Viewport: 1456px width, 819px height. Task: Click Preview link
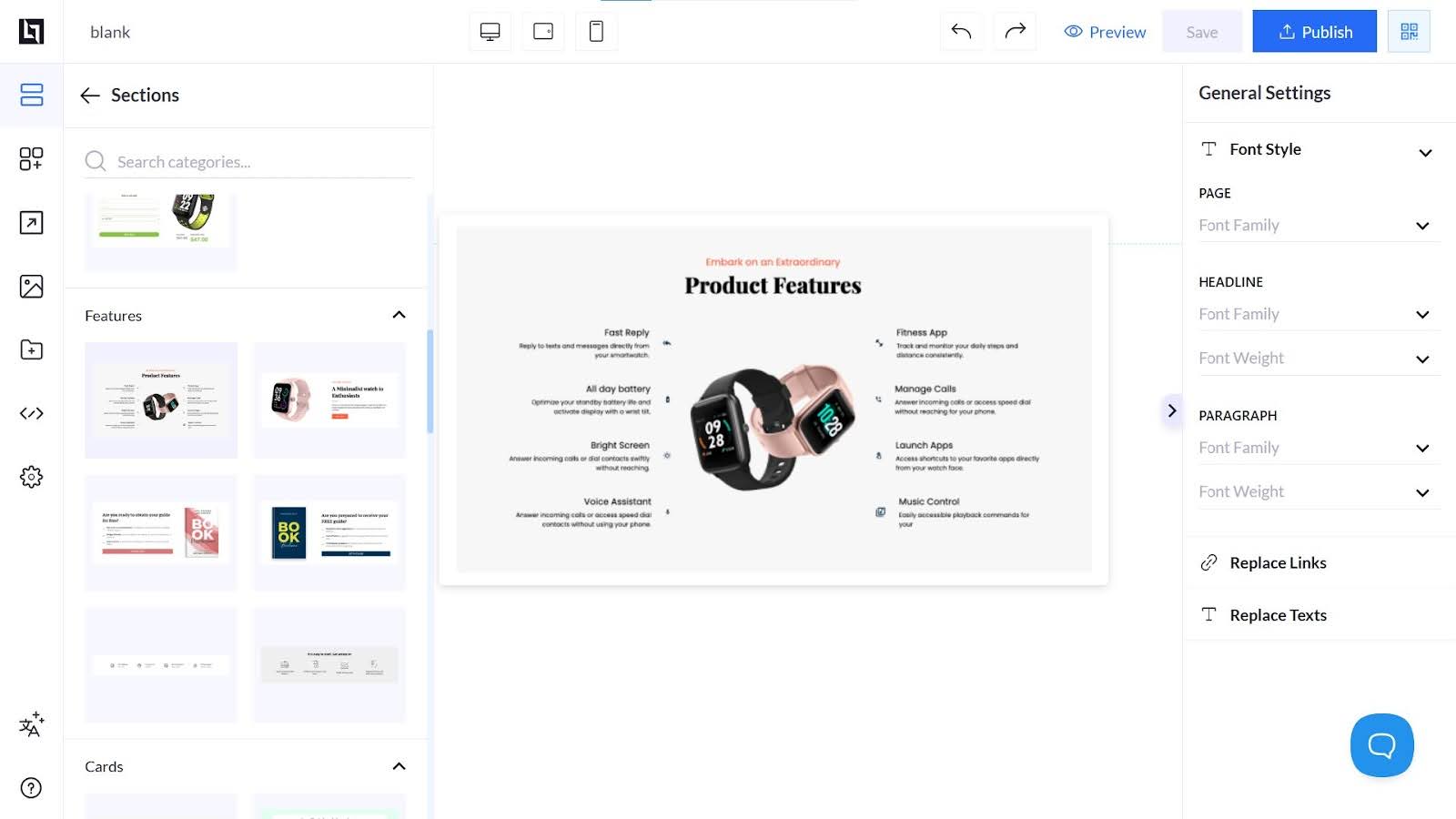(1105, 32)
